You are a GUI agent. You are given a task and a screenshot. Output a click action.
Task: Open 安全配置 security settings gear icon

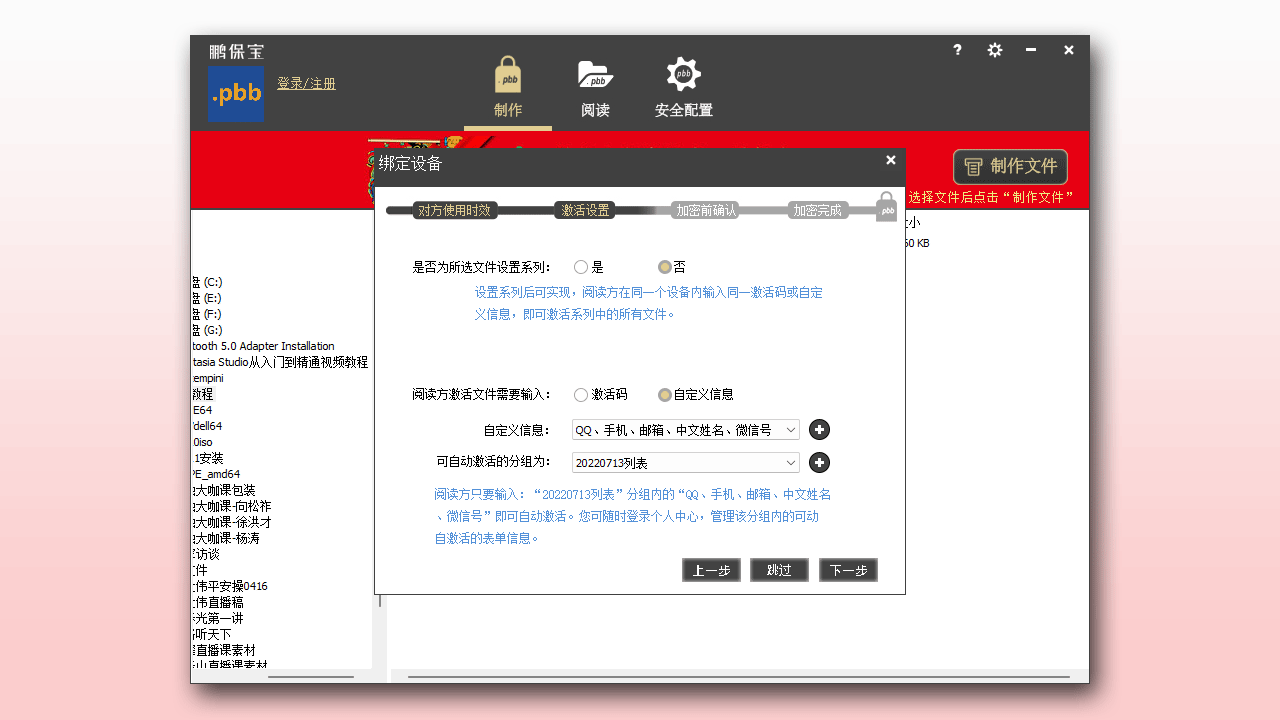(683, 73)
